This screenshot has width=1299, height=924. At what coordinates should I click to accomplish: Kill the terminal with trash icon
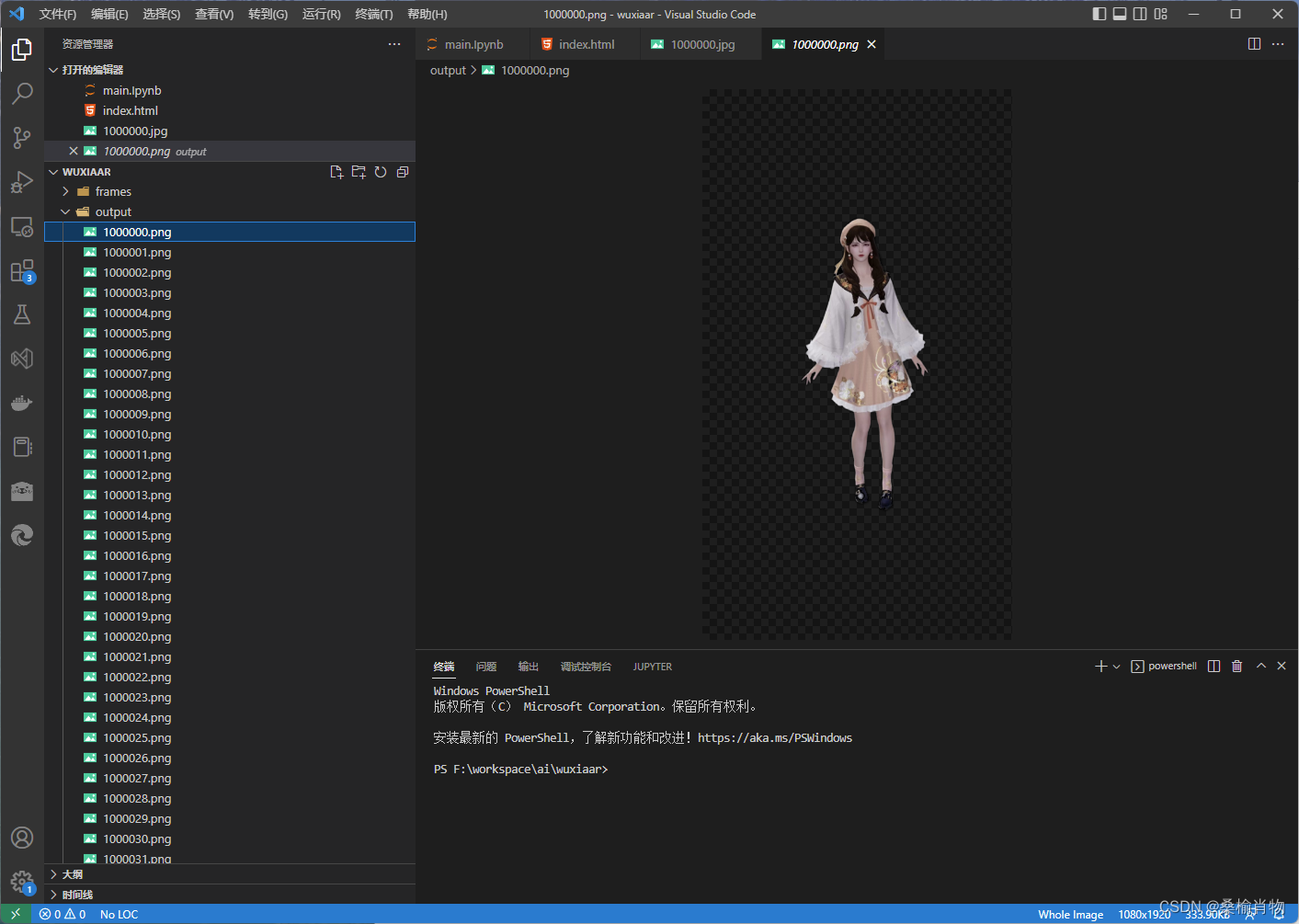click(x=1236, y=666)
